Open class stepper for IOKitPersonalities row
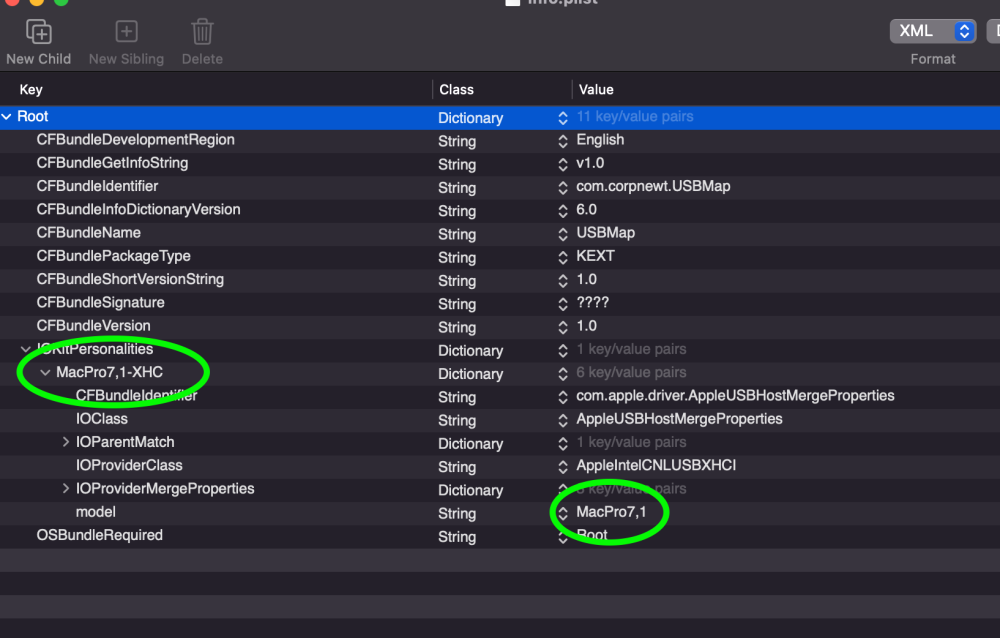This screenshot has height=638, width=1000. click(x=562, y=351)
